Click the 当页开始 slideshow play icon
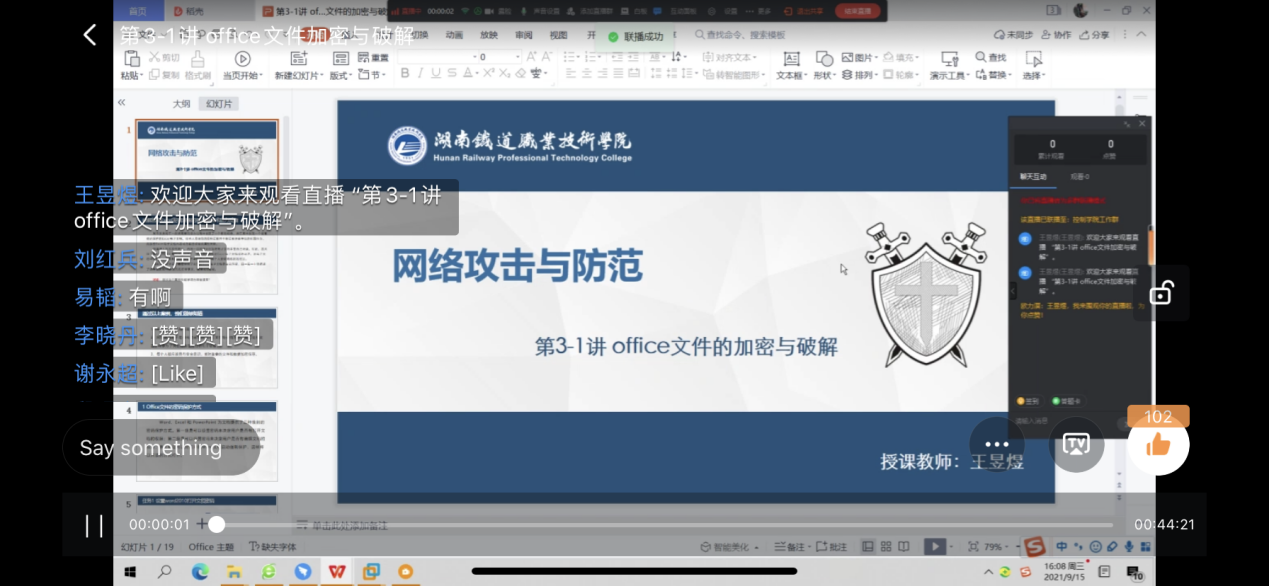The image size is (1269, 586). [x=242, y=59]
